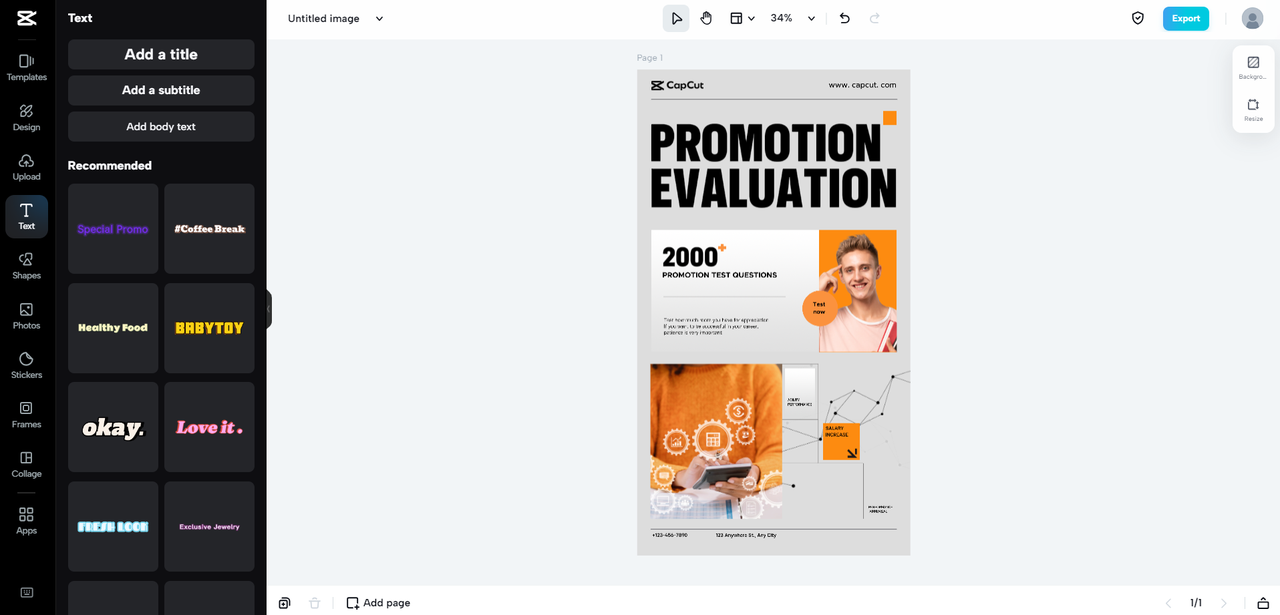Click the delete page trash icon
The image size is (1280, 615).
point(315,603)
